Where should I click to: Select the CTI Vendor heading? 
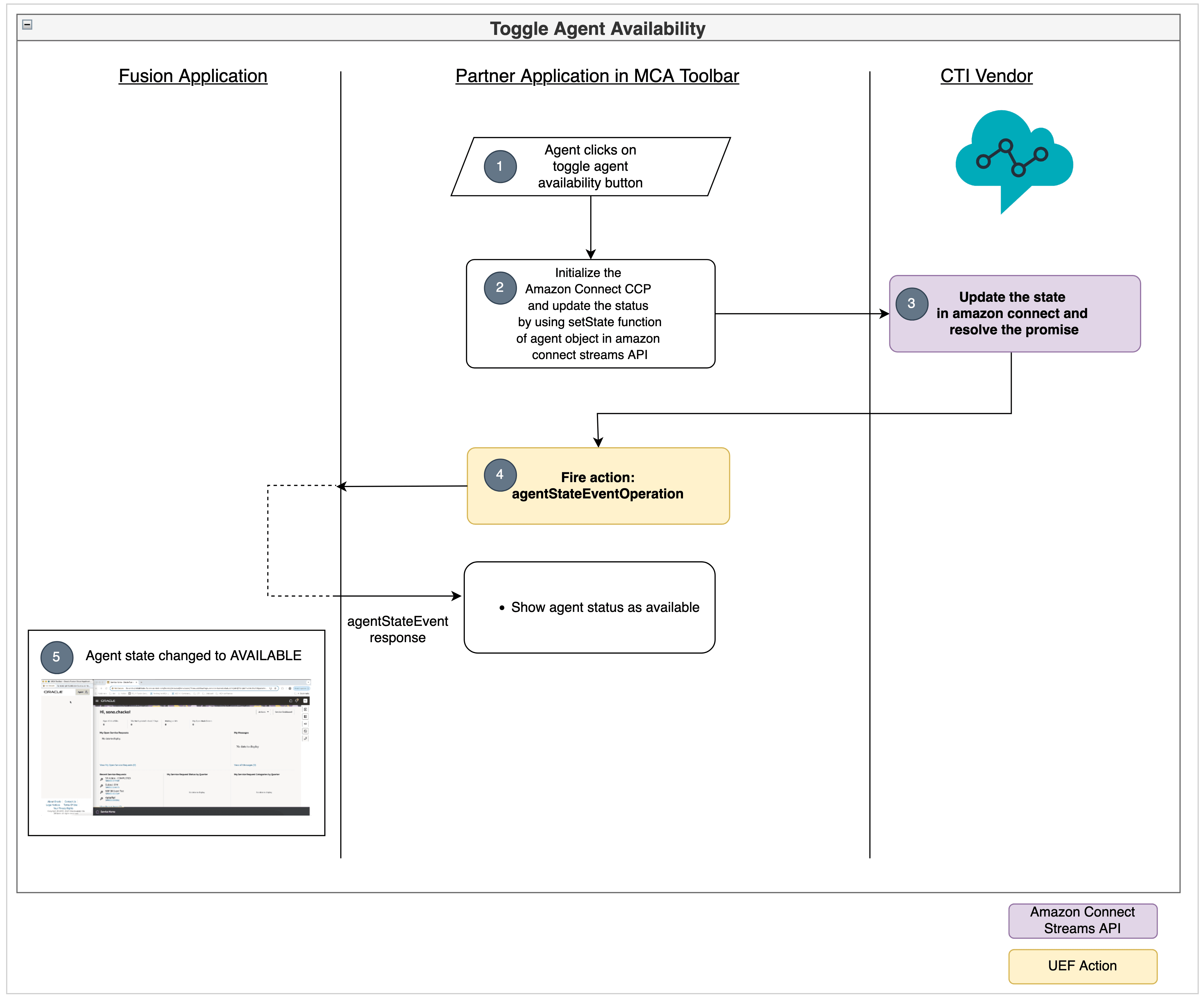(x=986, y=76)
